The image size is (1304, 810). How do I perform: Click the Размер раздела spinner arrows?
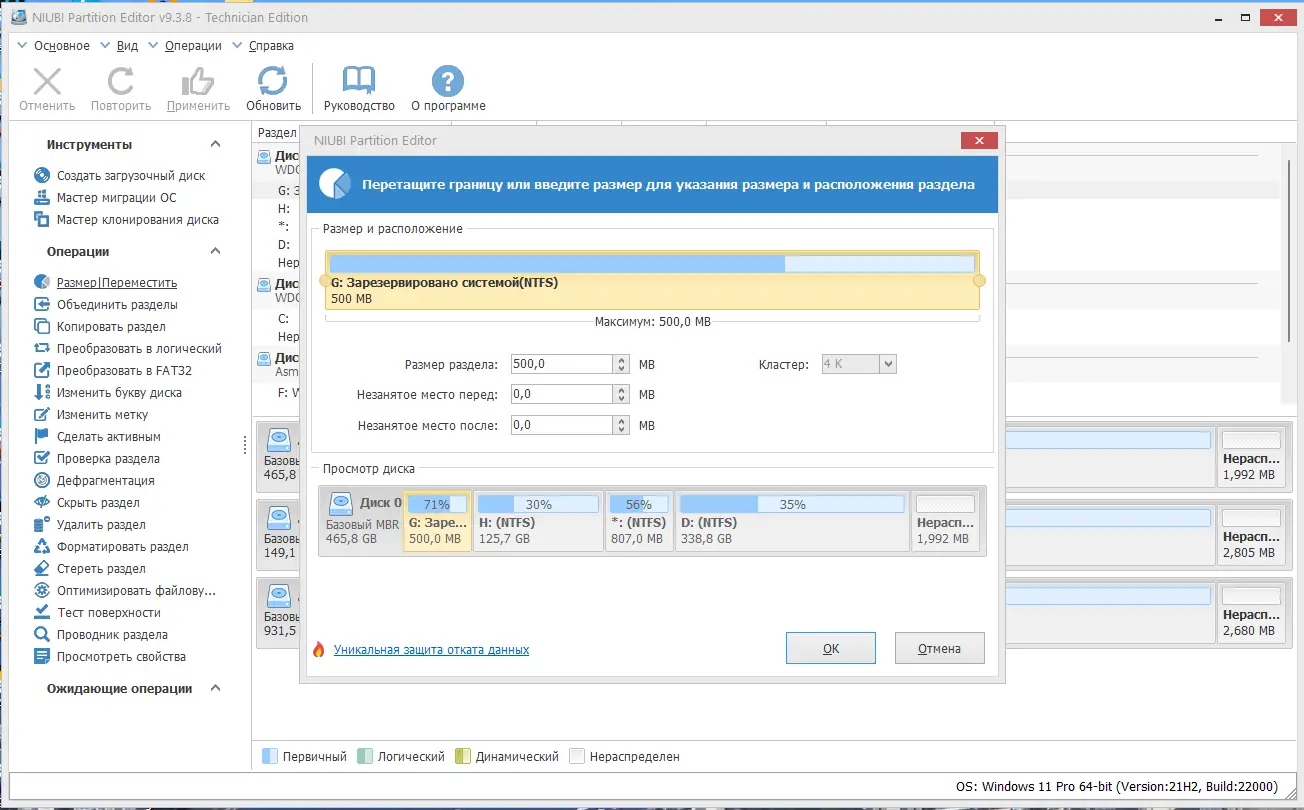pos(622,364)
